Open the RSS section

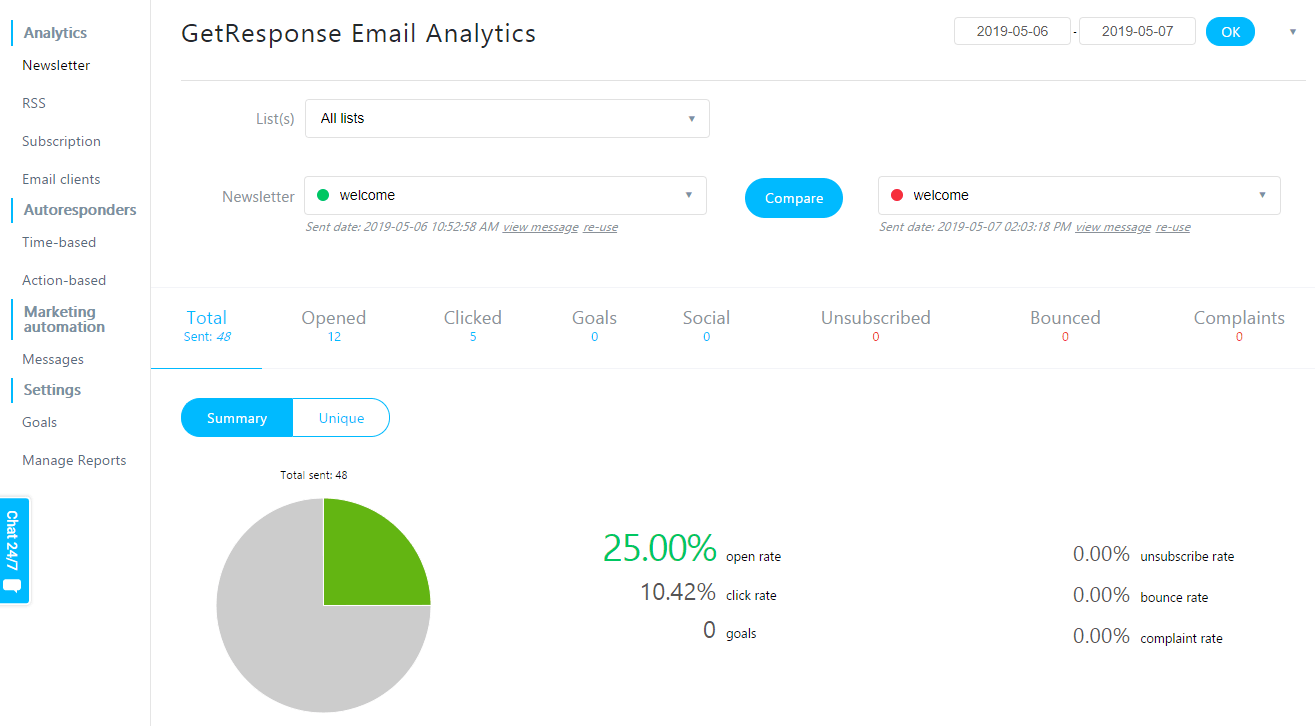pyautogui.click(x=33, y=103)
